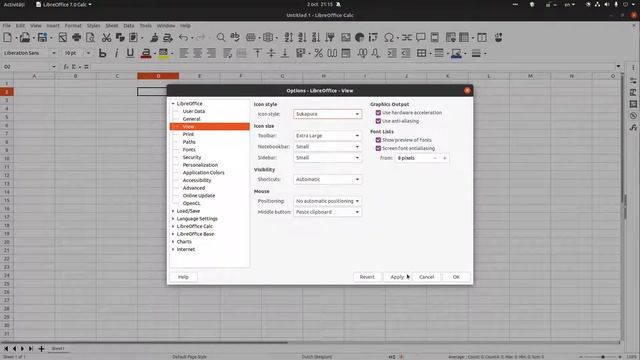Screen dimensions: 640x360
Task: Click the Copy icon in Calc toolbar
Action: click(x=120, y=38)
